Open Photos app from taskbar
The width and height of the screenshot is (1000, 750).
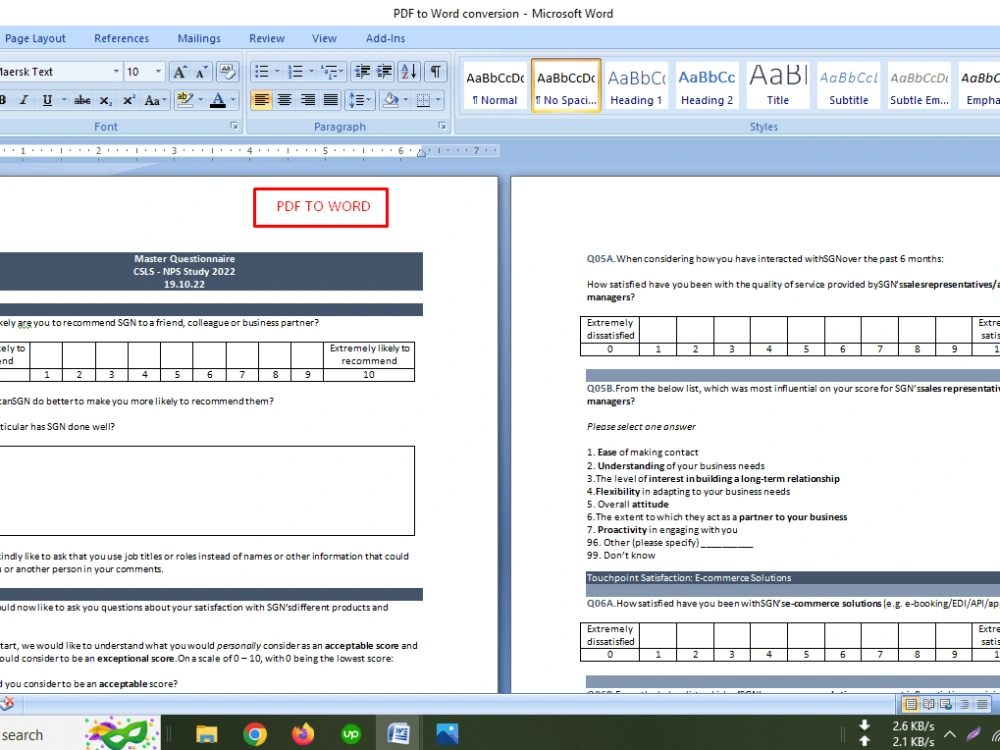pos(447,734)
